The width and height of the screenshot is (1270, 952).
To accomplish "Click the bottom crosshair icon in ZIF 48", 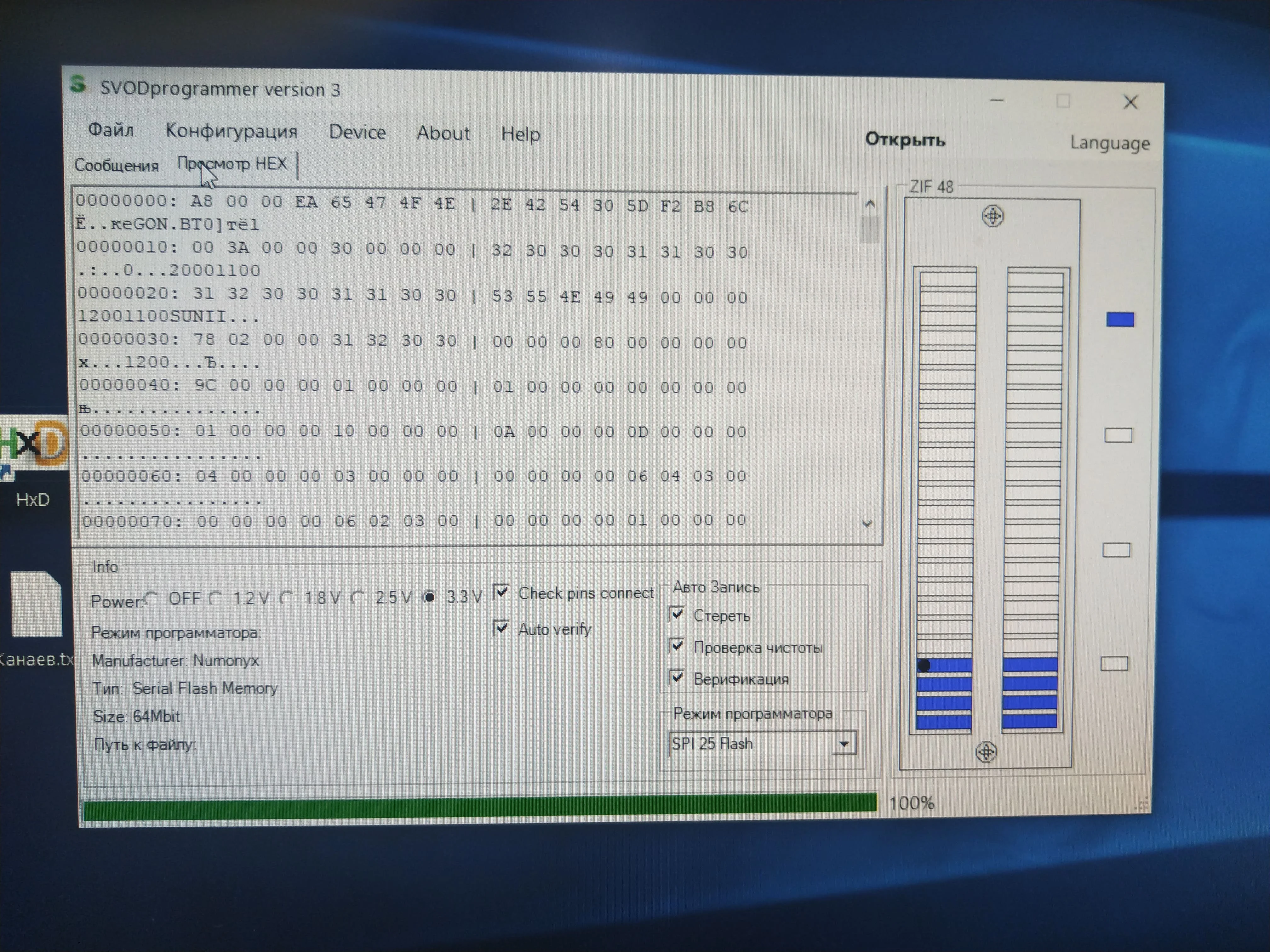I will coord(986,752).
